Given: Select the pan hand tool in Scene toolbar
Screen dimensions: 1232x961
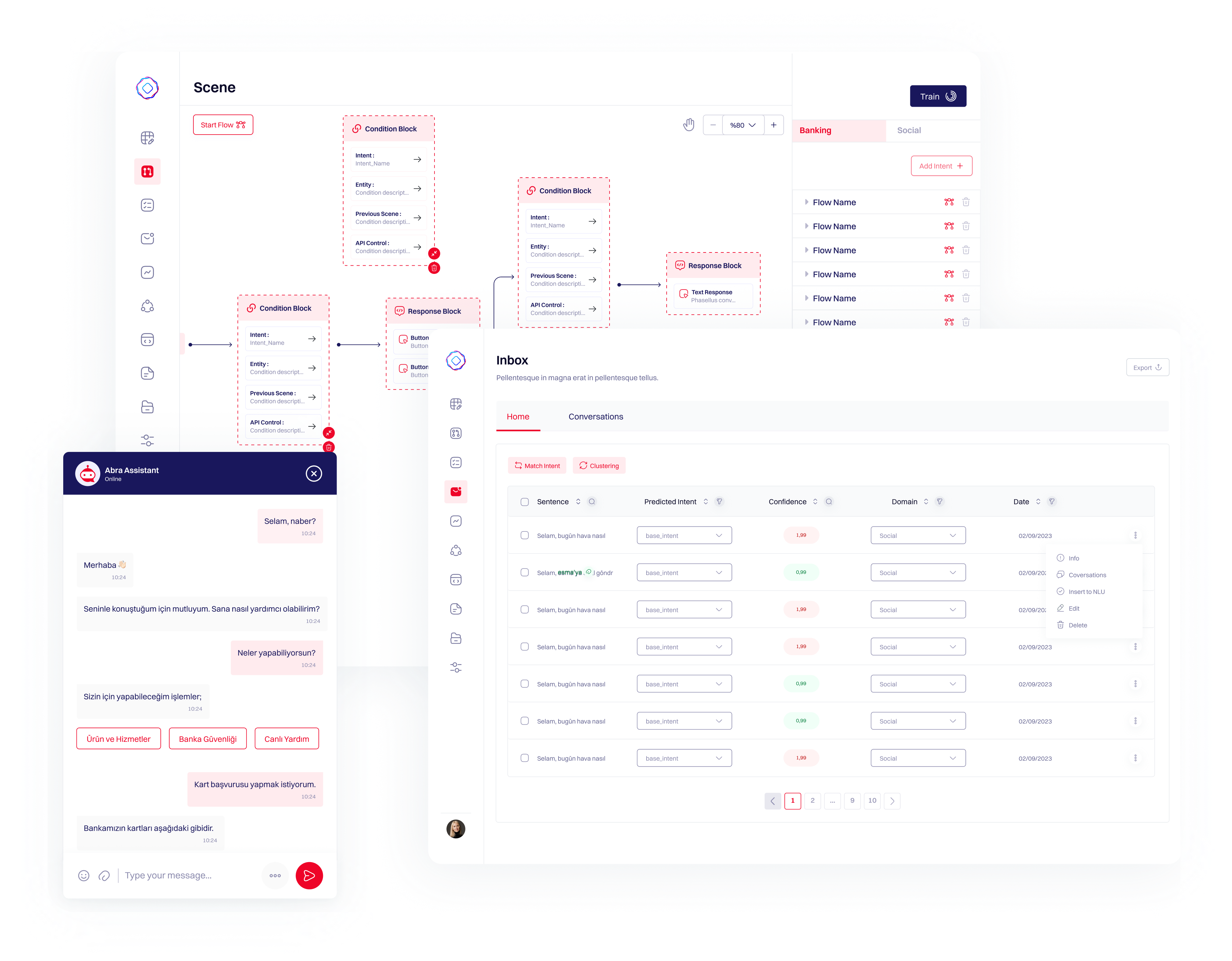Looking at the screenshot, I should (688, 125).
